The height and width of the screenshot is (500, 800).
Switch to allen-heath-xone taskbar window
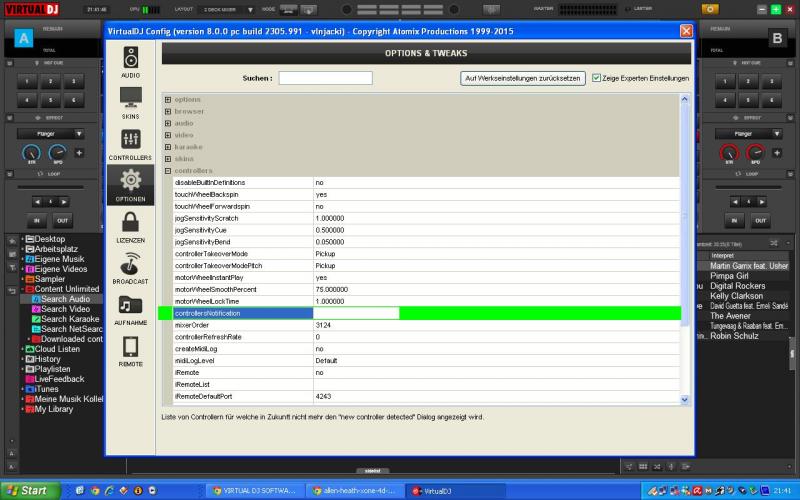point(355,491)
